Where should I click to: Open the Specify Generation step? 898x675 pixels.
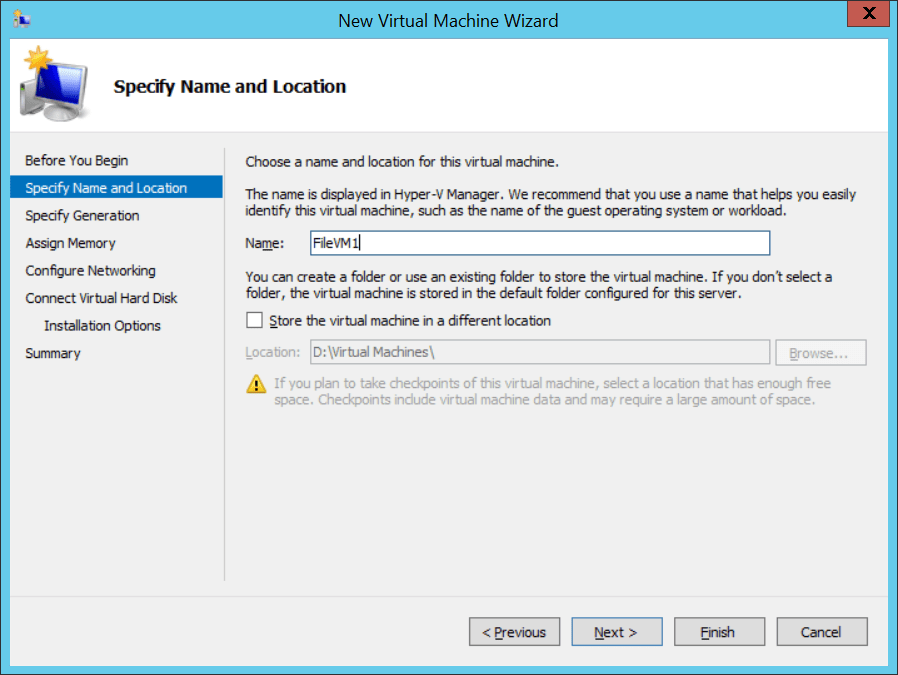click(x=82, y=215)
